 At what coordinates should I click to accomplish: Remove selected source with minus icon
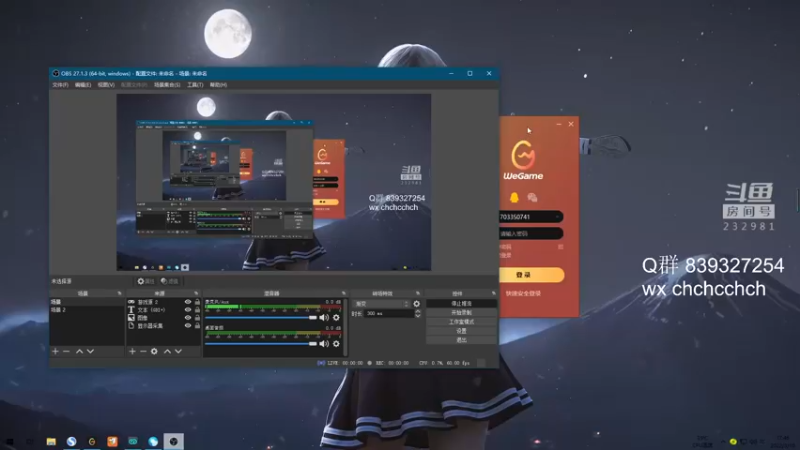(x=143, y=351)
